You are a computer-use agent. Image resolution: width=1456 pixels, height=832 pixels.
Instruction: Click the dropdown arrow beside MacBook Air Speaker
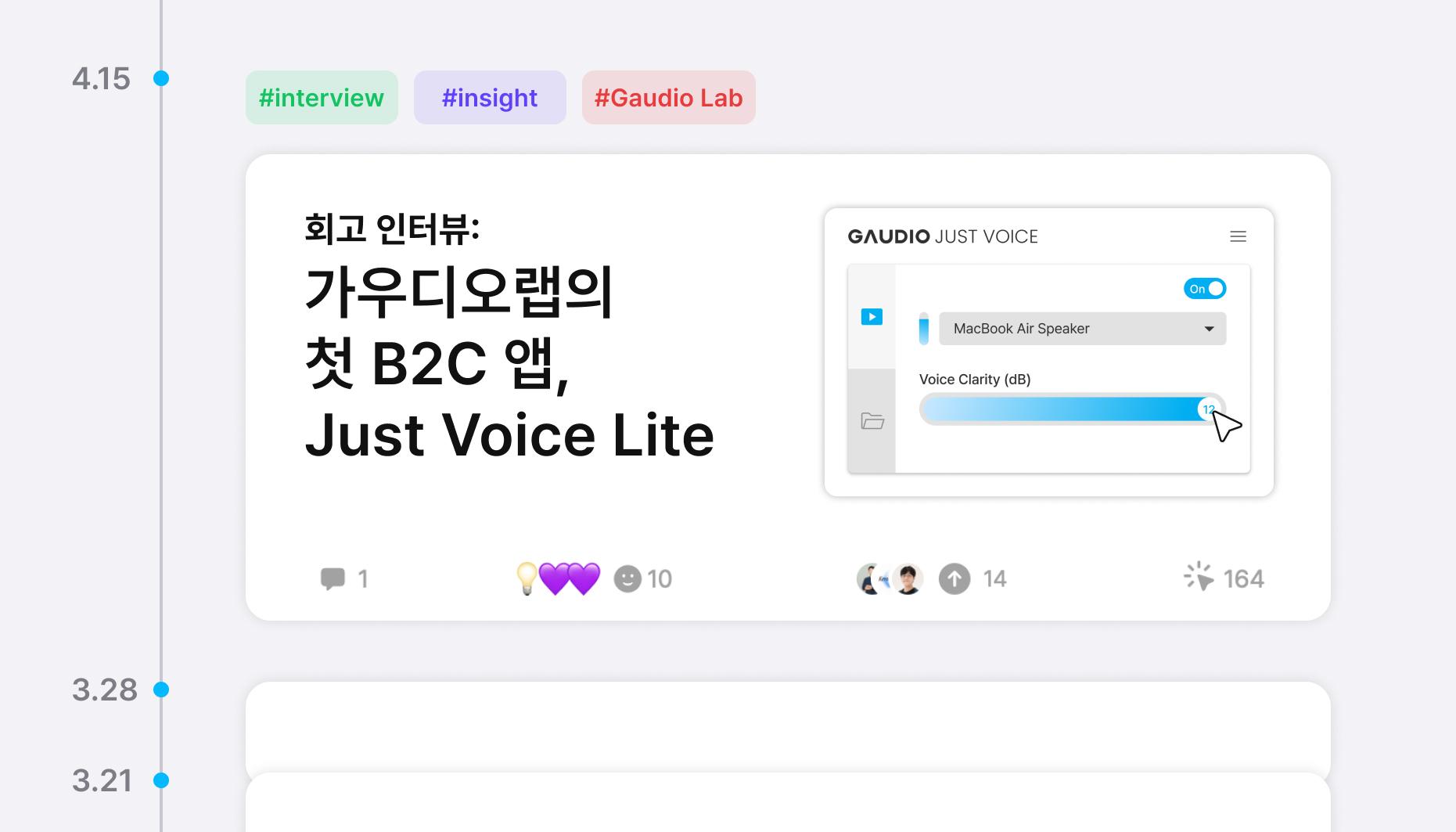pyautogui.click(x=1209, y=329)
